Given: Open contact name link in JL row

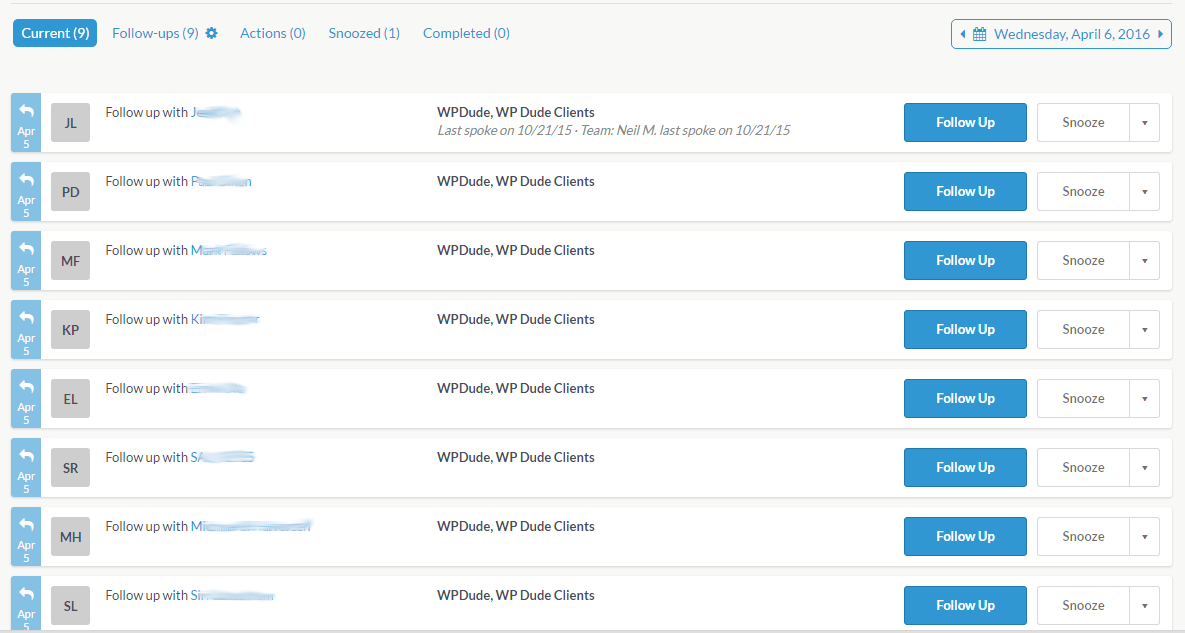Looking at the screenshot, I should coord(215,113).
